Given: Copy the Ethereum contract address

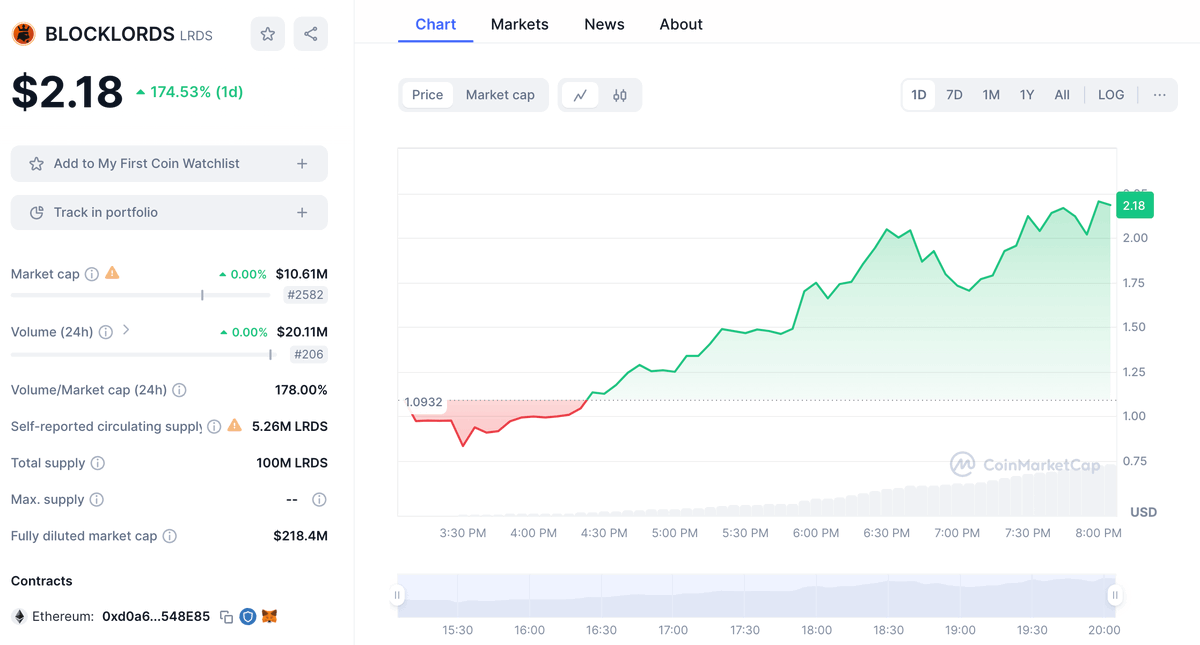Looking at the screenshot, I should tap(226, 617).
